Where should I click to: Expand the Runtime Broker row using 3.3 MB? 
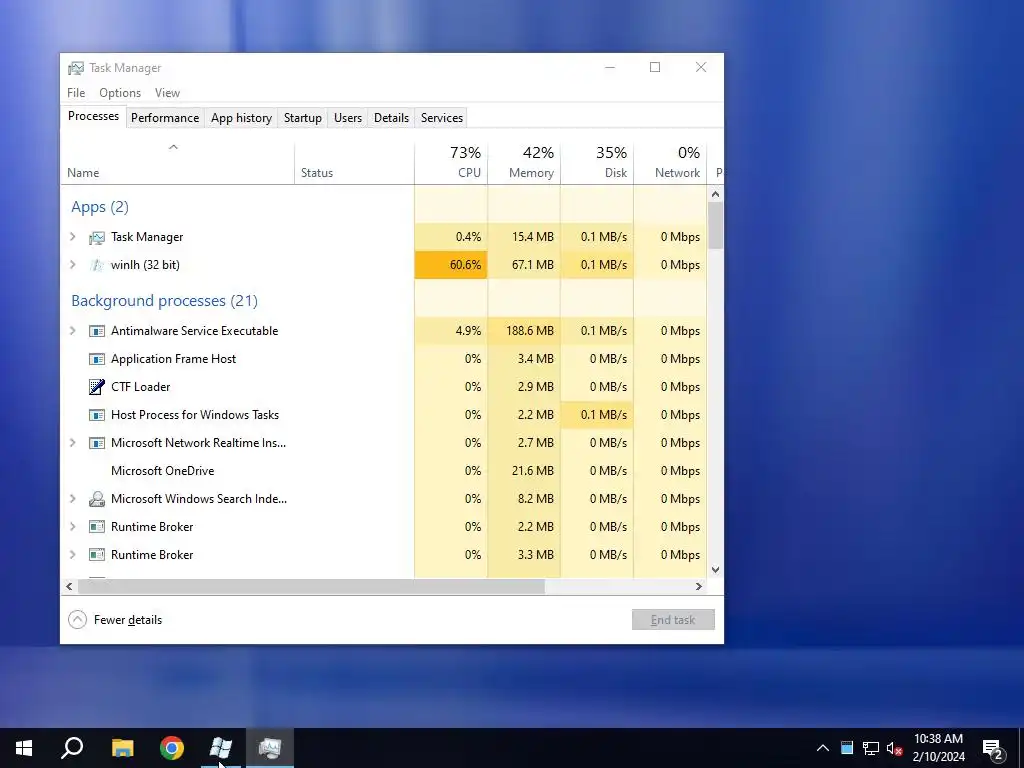coord(73,554)
